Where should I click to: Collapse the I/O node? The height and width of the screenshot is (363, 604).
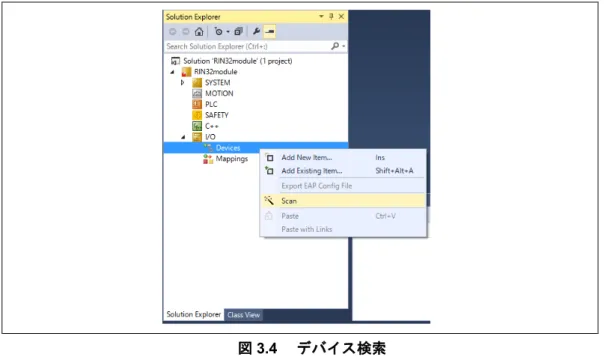(183, 137)
